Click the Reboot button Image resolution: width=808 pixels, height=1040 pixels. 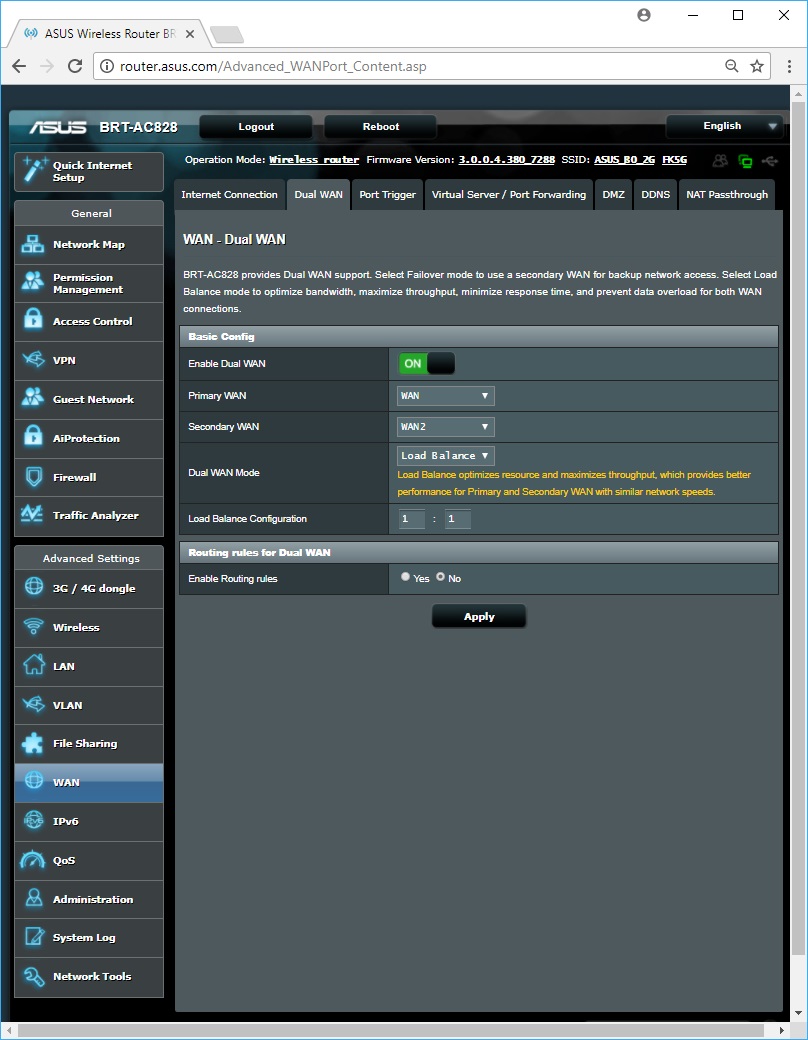[x=380, y=127]
